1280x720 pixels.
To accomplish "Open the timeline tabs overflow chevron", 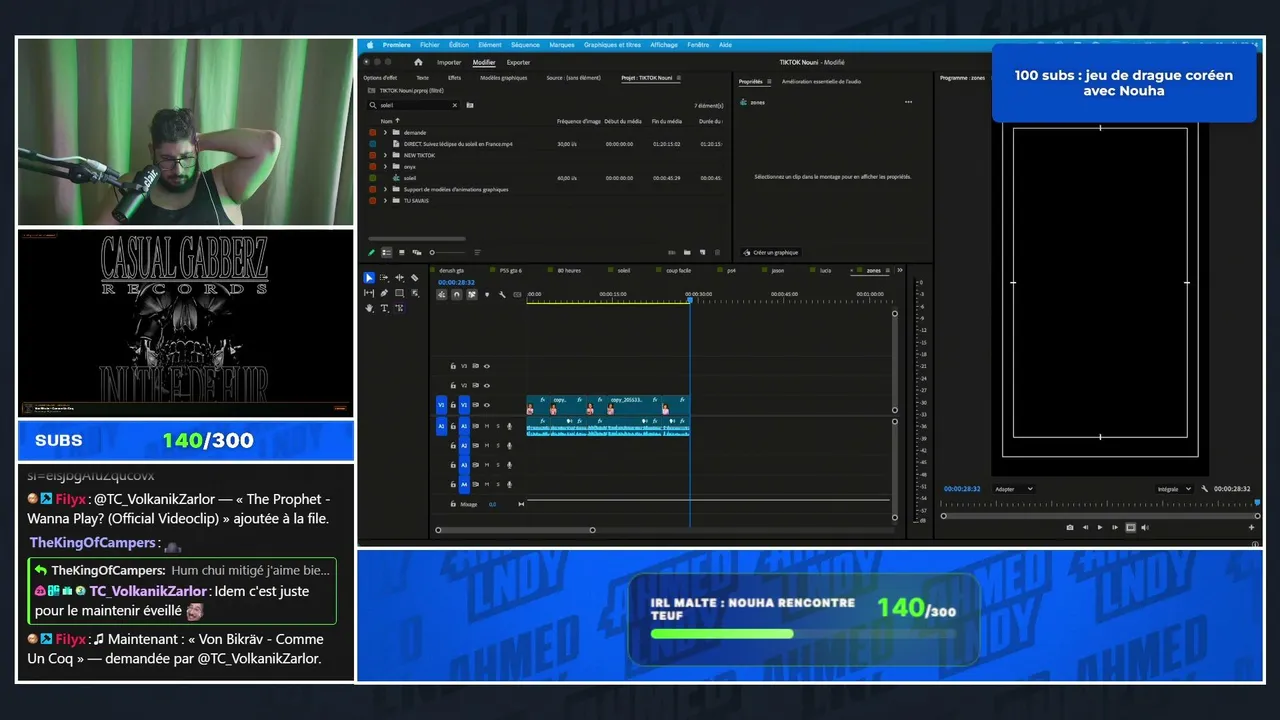I will [x=900, y=270].
